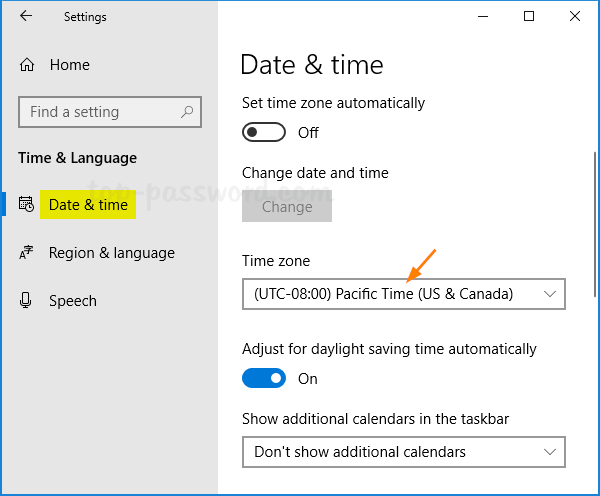
Task: Click the chevron on the Pacific Time combo box
Action: pos(549,294)
